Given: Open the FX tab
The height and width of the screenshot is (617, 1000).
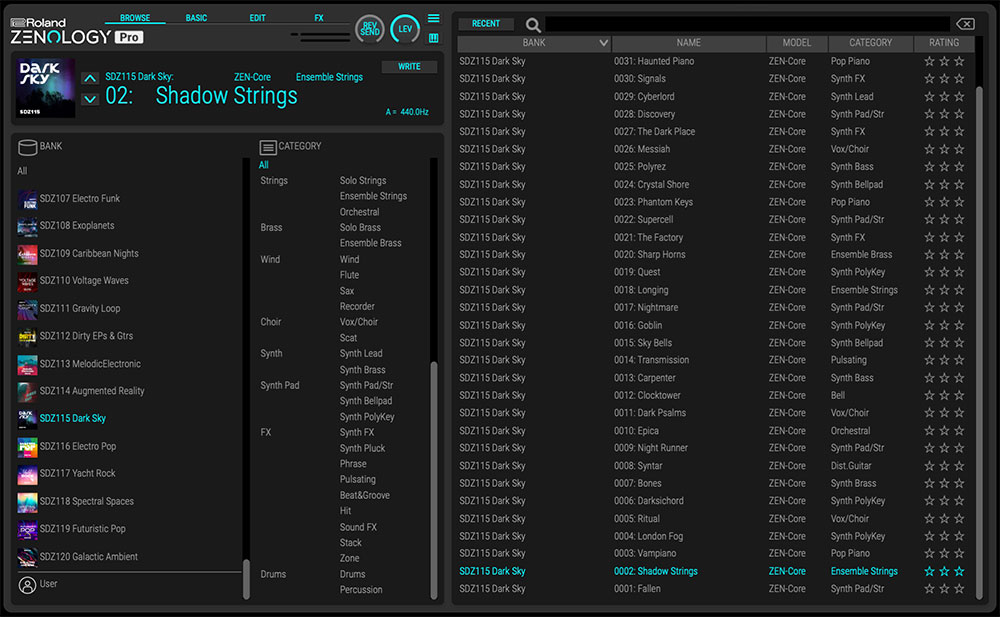Looking at the screenshot, I should click(x=319, y=18).
